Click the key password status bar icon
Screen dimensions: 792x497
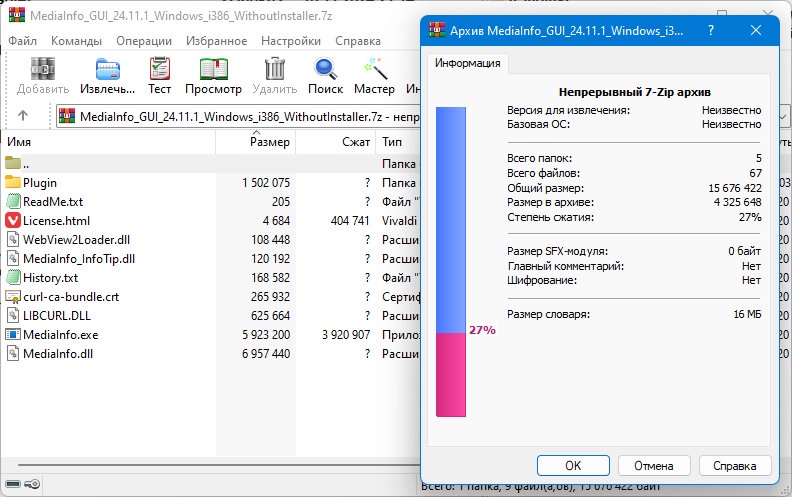click(32, 484)
